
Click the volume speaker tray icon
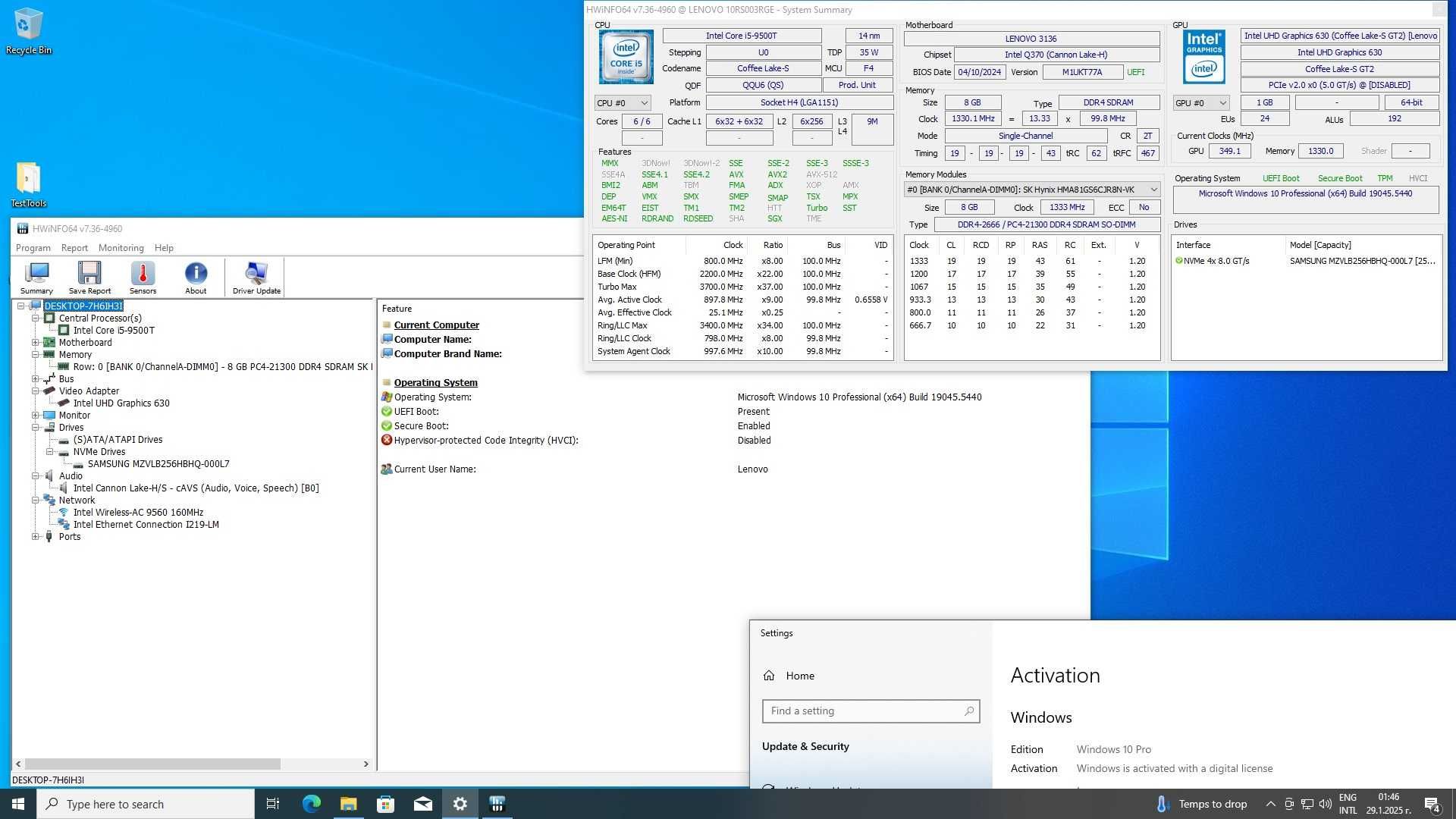pos(1325,804)
